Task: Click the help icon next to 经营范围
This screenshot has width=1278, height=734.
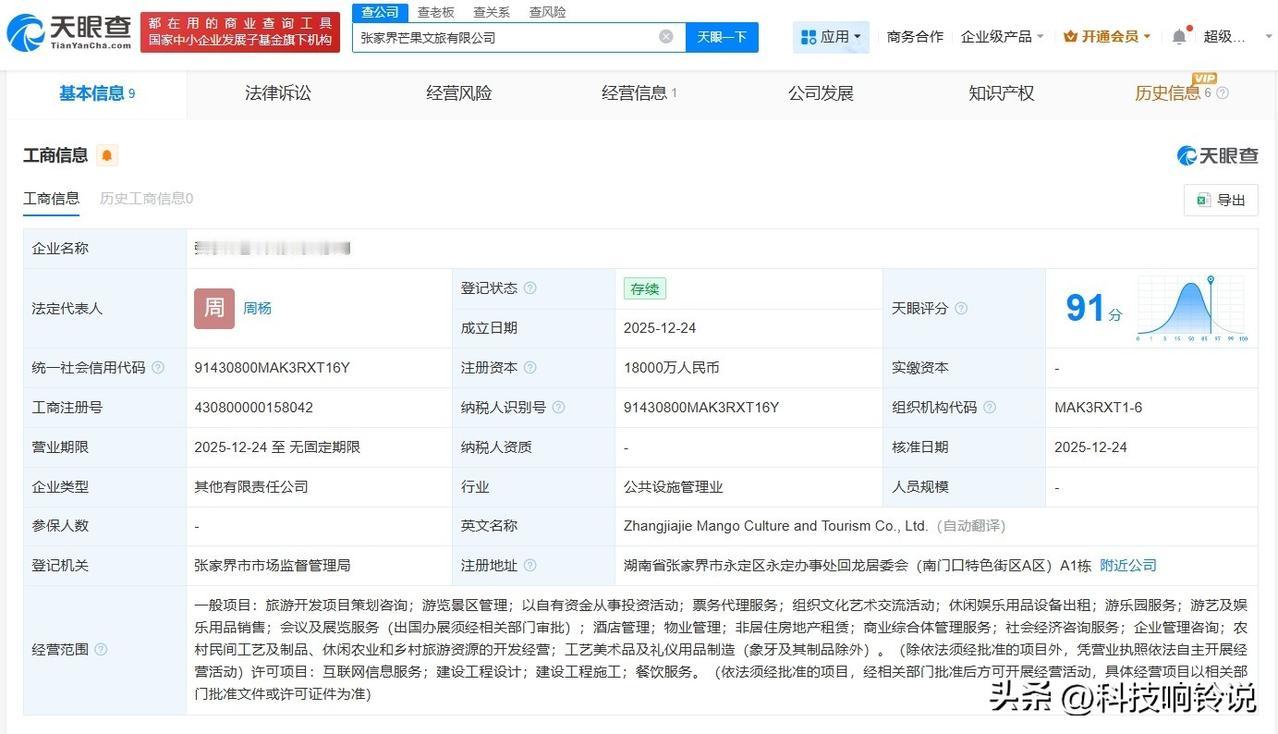Action: 101,650
